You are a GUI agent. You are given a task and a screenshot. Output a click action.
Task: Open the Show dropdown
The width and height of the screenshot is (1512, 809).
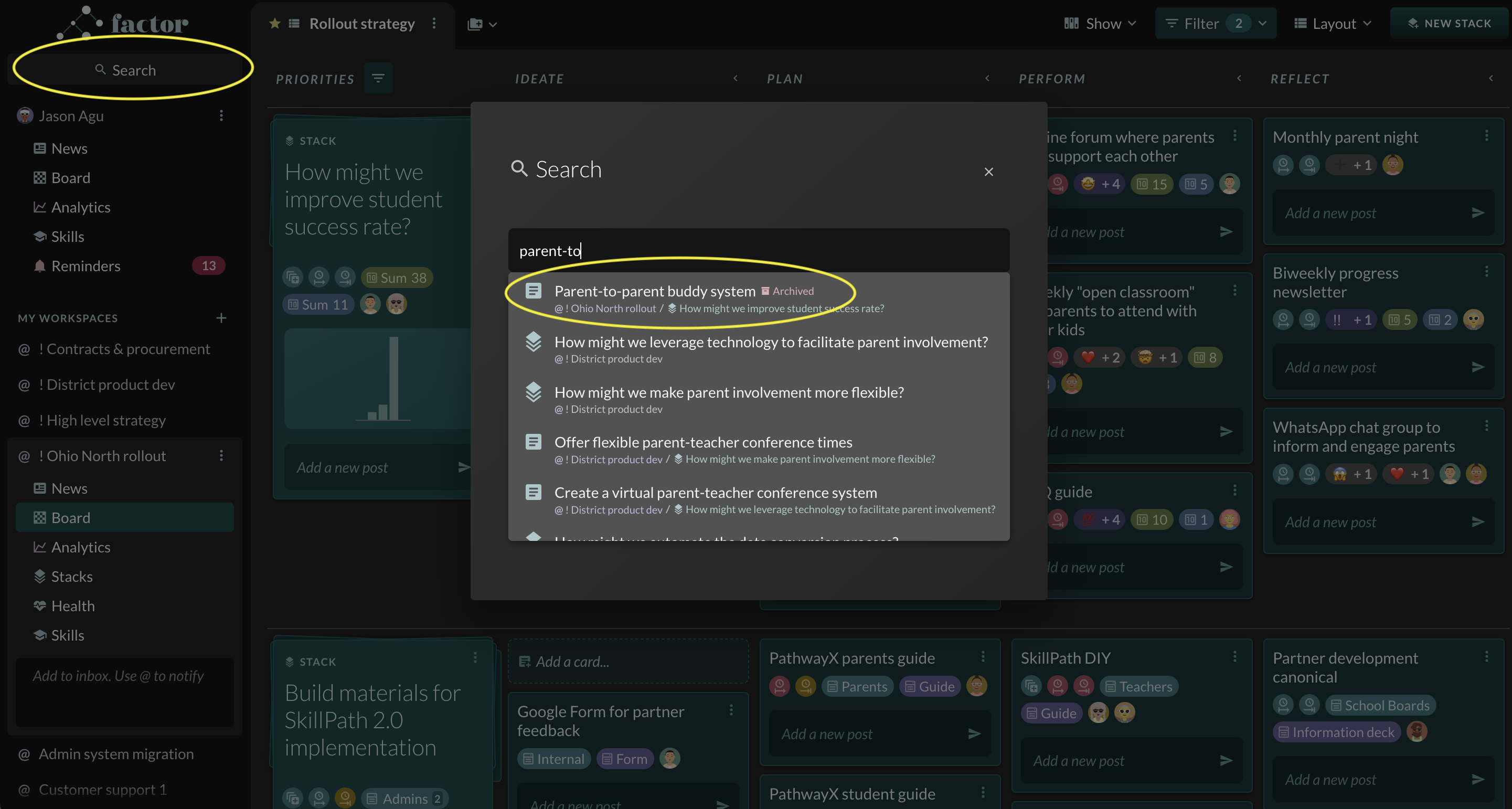[1101, 24]
